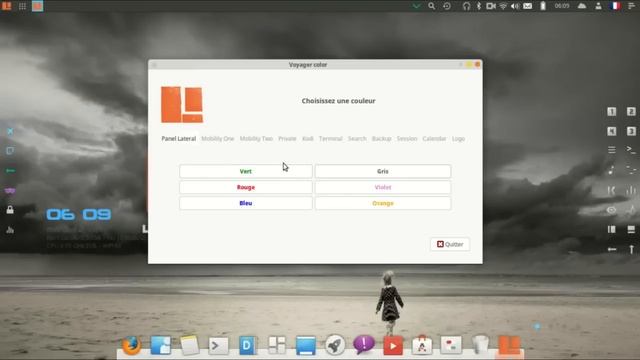Open the Bluetooth indicator in top panel
The width and height of the screenshot is (640, 360).
click(479, 6)
